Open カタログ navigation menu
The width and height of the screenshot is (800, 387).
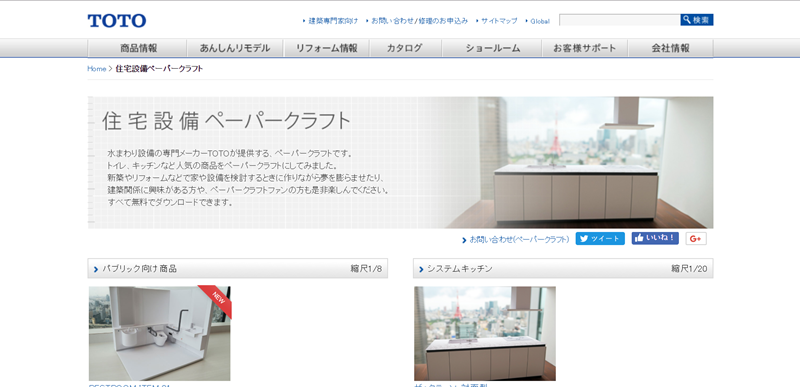click(x=406, y=48)
